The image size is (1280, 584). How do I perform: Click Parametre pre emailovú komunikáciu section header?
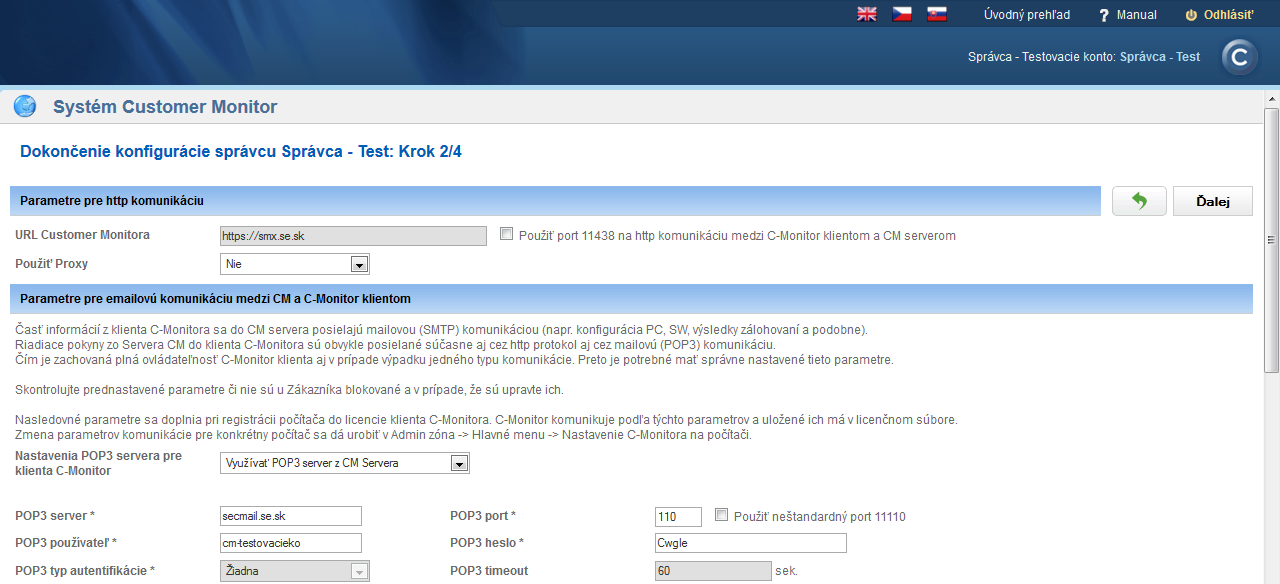coord(631,299)
